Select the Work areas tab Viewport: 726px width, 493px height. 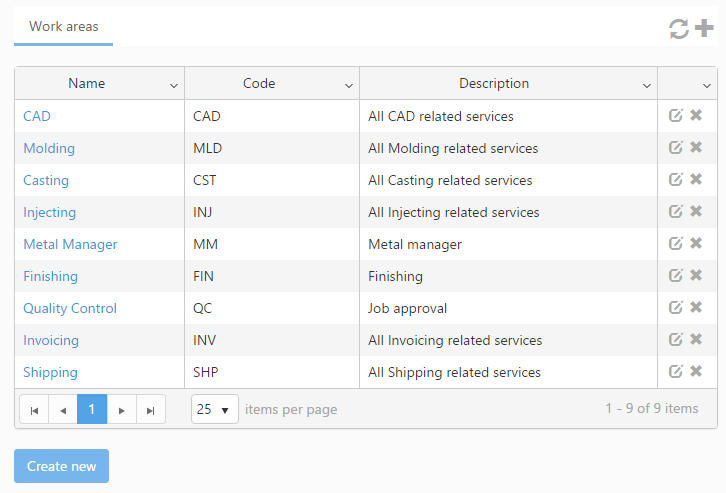coord(64,27)
